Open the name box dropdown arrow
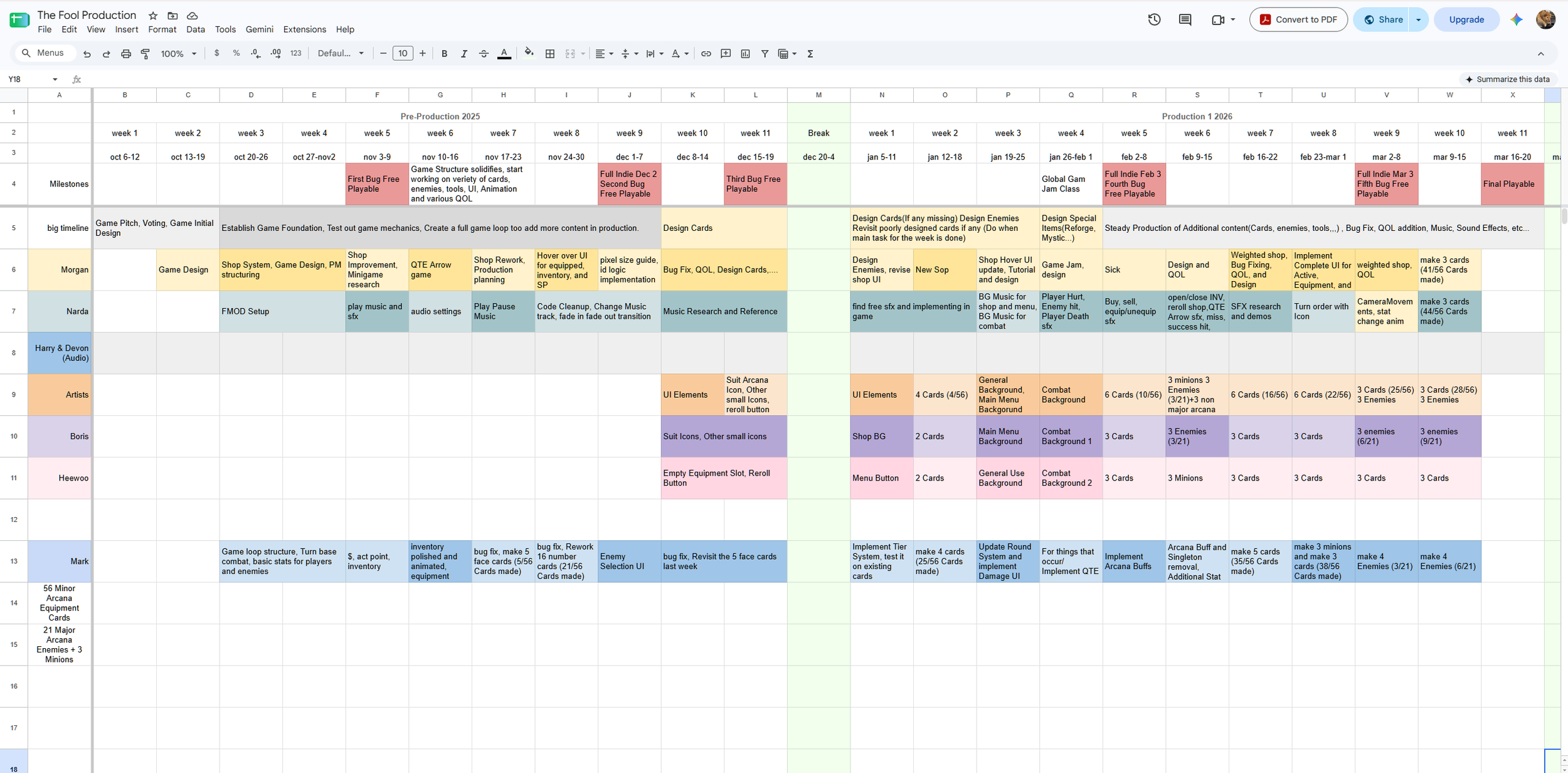 (x=55, y=79)
